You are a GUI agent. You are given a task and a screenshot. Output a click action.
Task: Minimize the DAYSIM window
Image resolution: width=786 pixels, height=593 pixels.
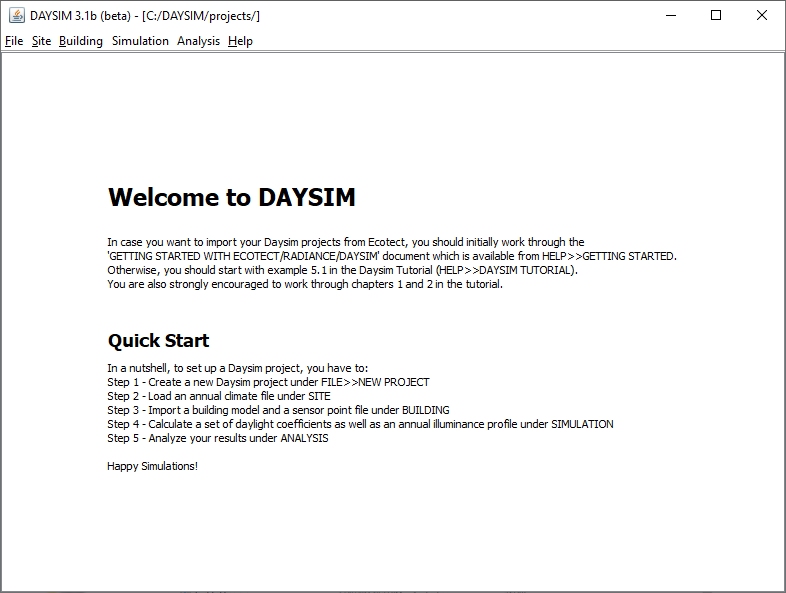click(671, 16)
